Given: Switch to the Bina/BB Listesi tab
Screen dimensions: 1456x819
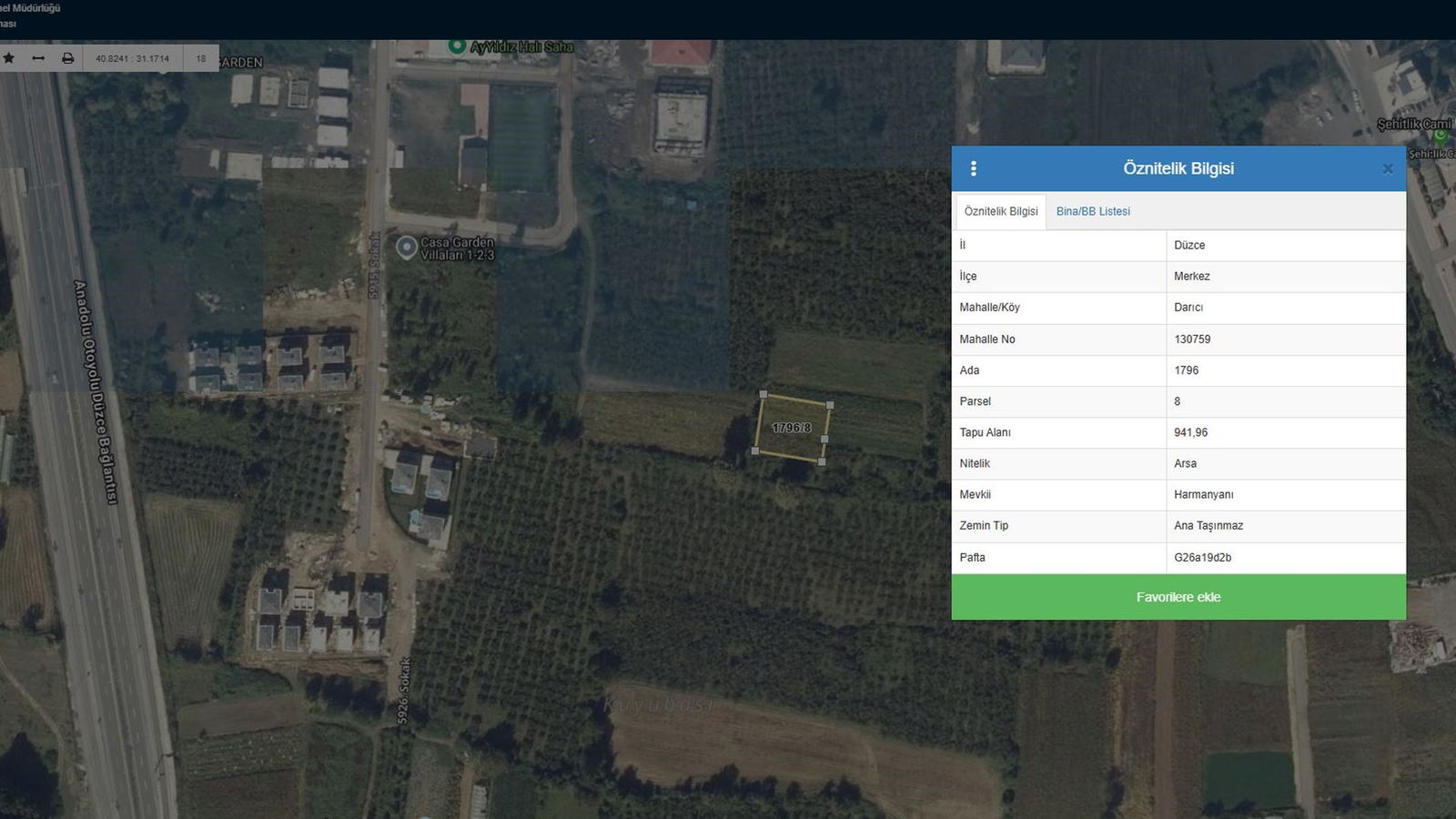Looking at the screenshot, I should pyautogui.click(x=1093, y=211).
